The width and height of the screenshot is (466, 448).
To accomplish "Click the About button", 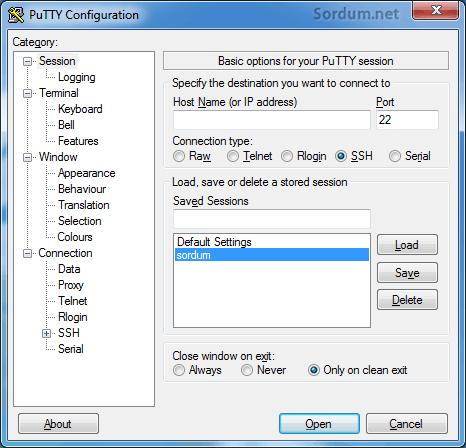I will [58, 424].
